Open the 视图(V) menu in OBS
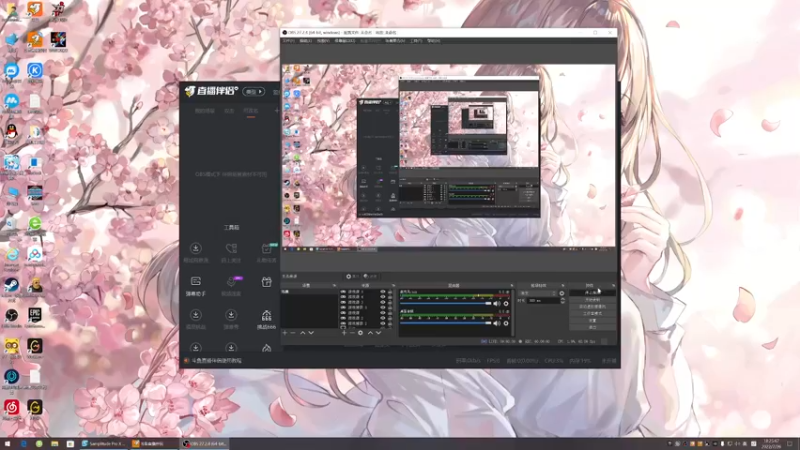 tap(323, 41)
